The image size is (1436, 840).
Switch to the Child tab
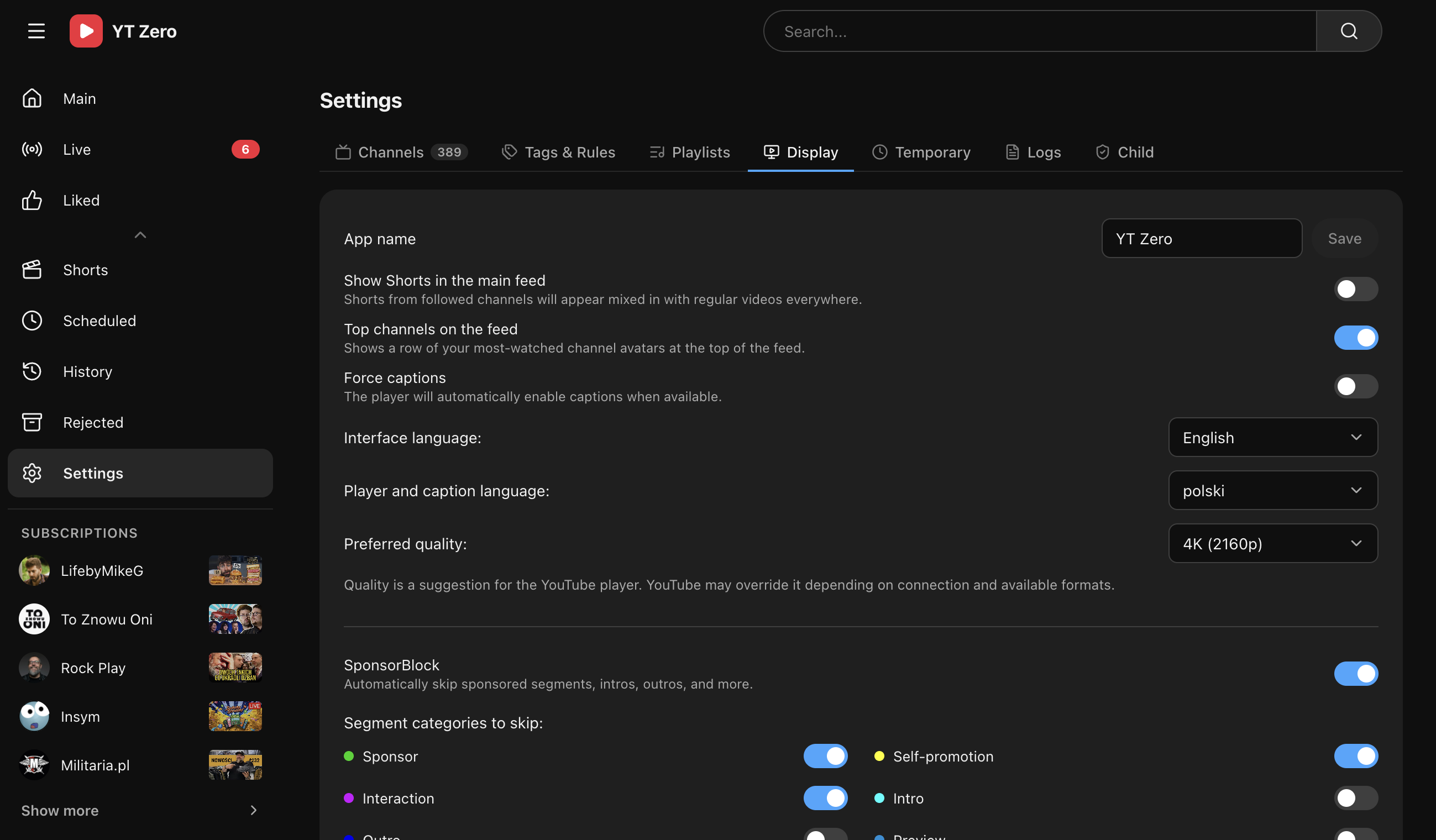click(1124, 152)
